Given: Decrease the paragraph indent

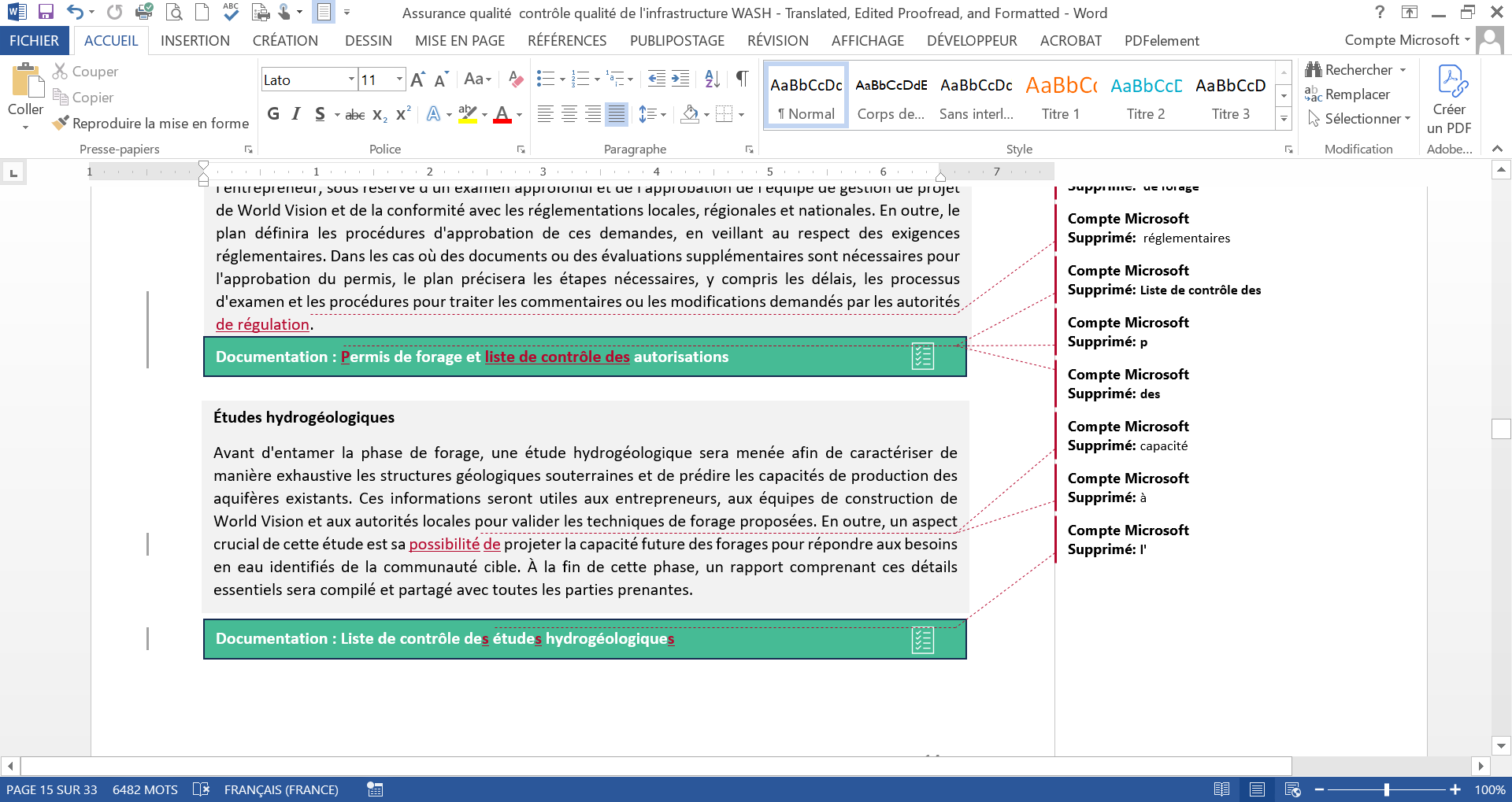Looking at the screenshot, I should 656,79.
